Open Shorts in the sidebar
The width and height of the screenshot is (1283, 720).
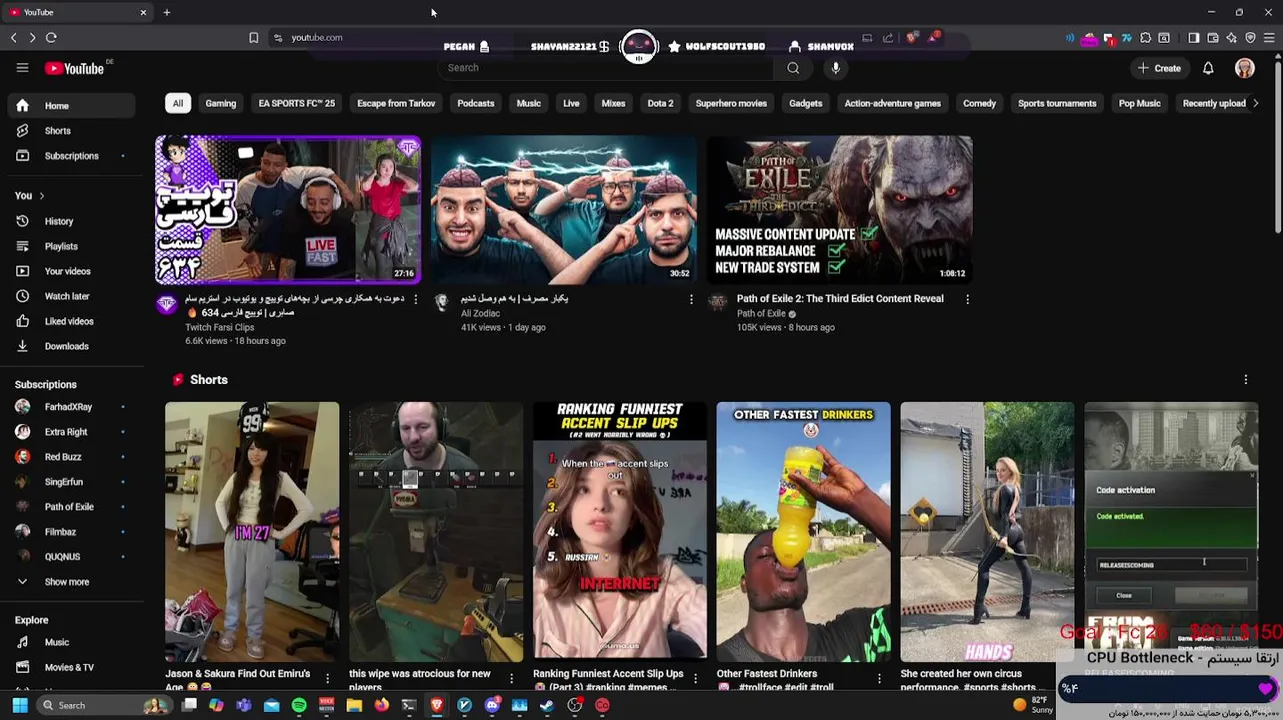point(71,131)
